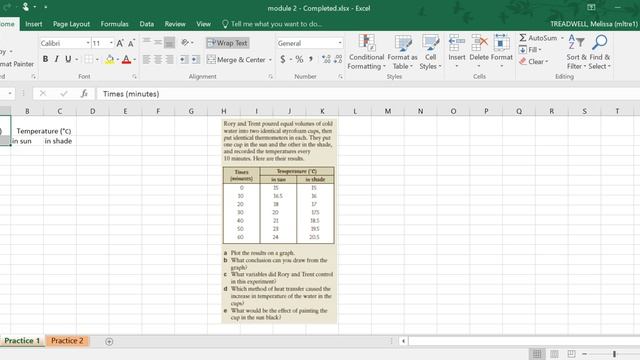The width and height of the screenshot is (640, 360).
Task: Align text right
Action: (169, 60)
